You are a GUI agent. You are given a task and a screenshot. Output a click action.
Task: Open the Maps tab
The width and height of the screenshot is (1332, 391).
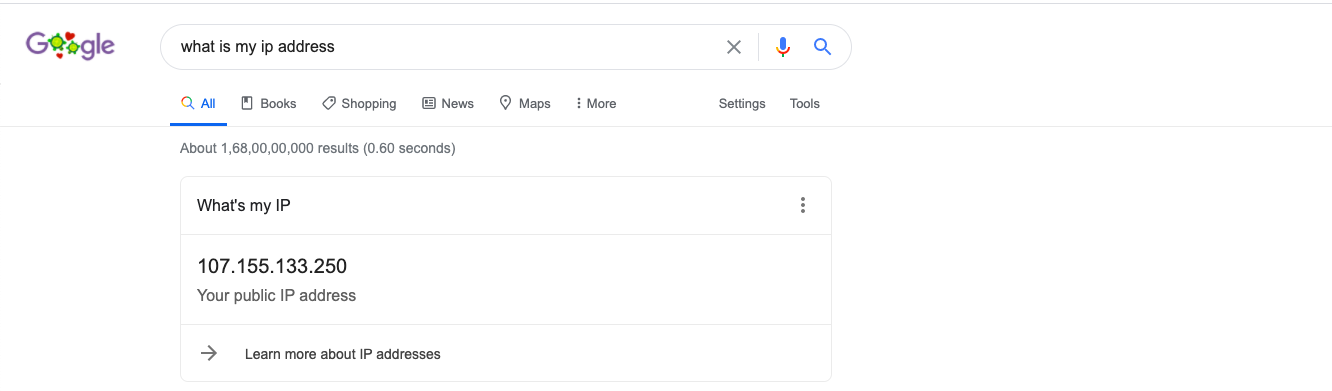pos(525,103)
